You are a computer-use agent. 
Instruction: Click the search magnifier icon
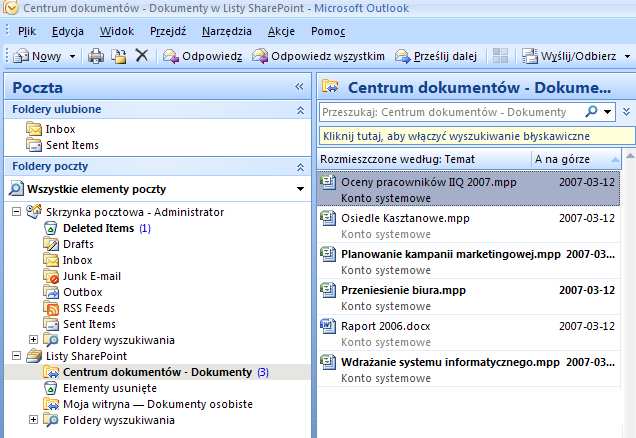(x=591, y=111)
